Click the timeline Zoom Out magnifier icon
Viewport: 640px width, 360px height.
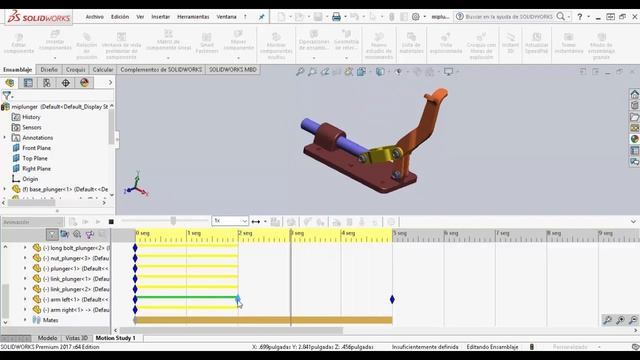pyautogui.click(x=633, y=320)
